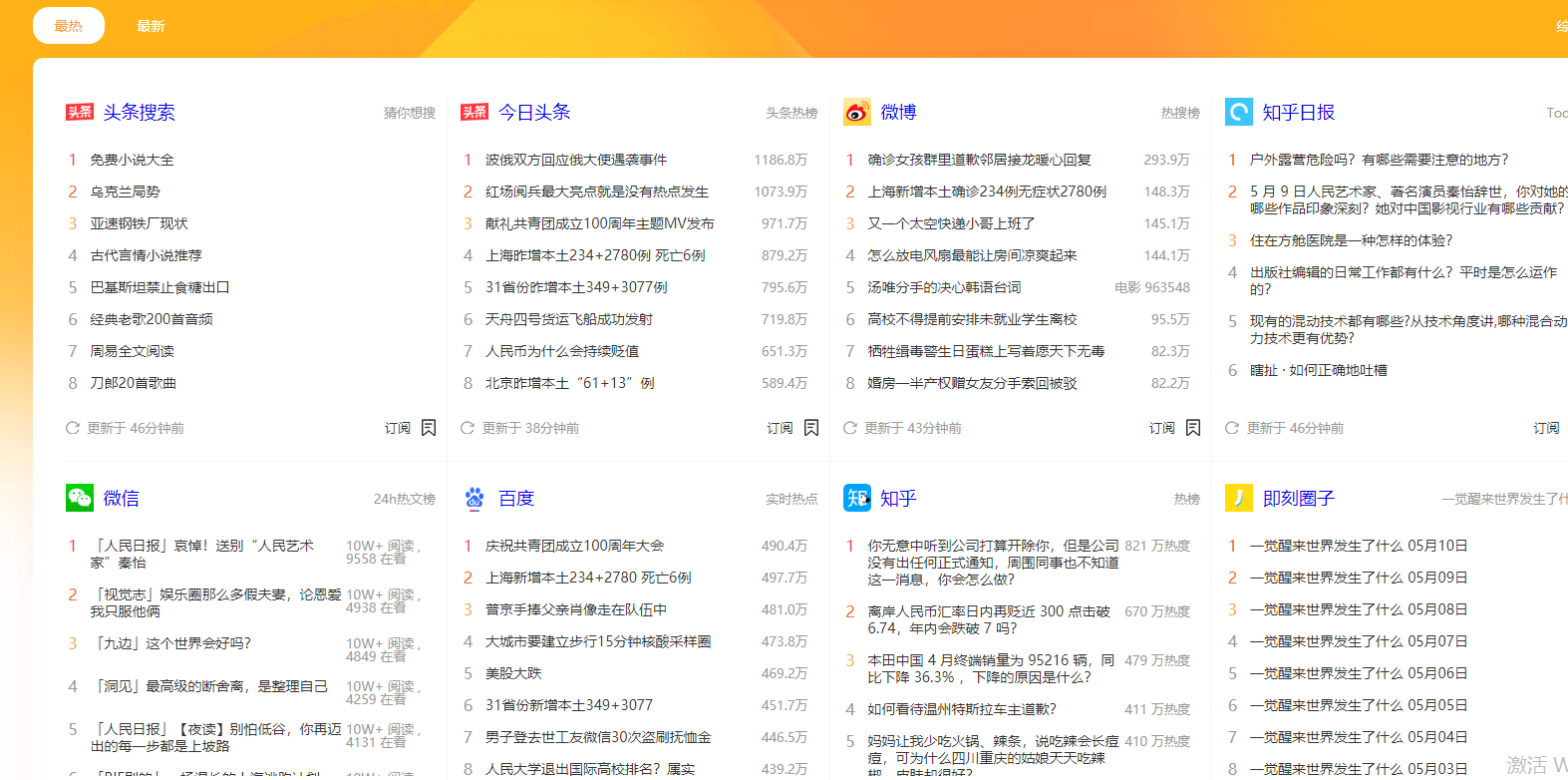Click the 微博 logo icon
The width and height of the screenshot is (1568, 780).
coord(857,112)
